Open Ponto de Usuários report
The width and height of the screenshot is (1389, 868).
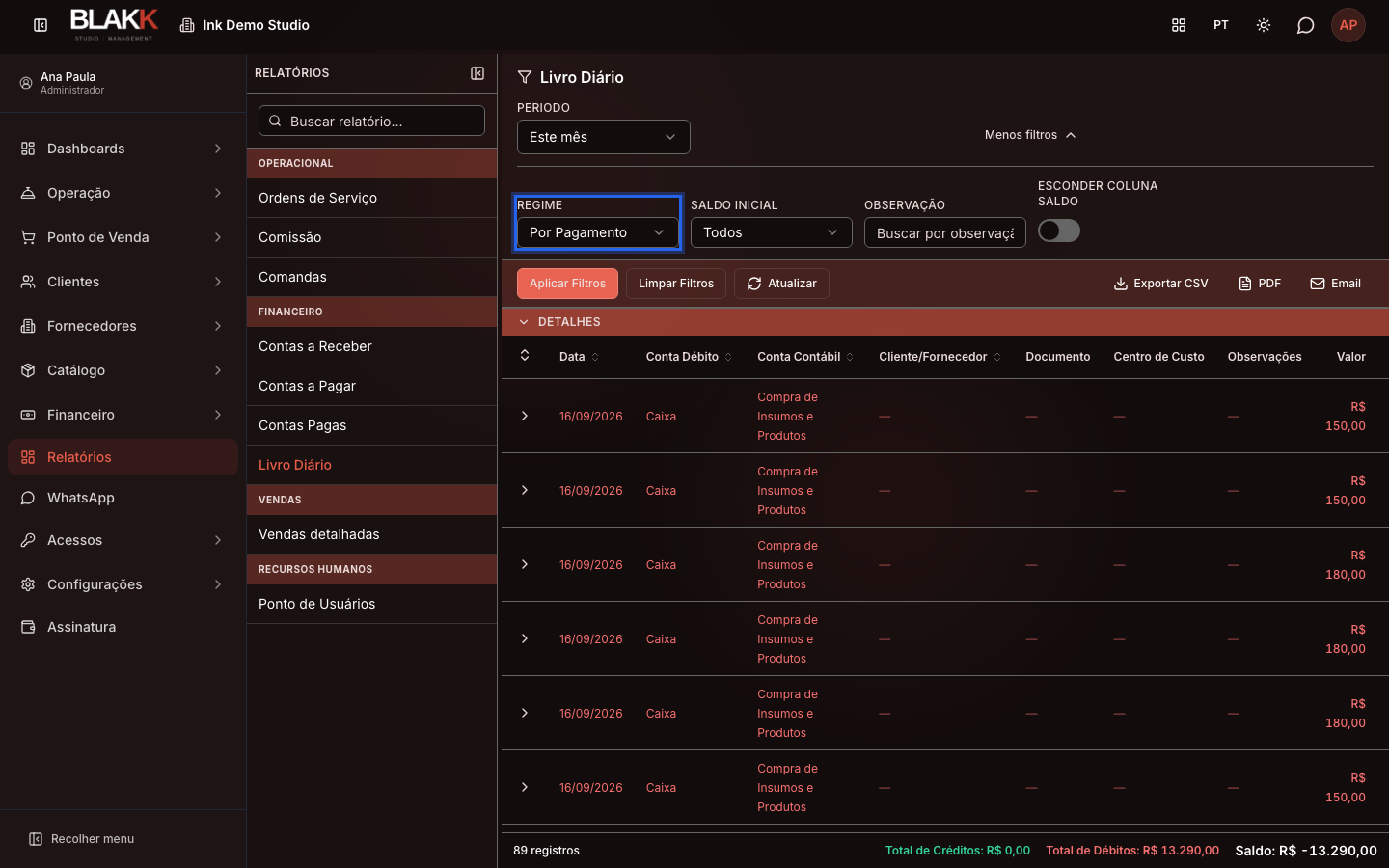click(x=372, y=604)
